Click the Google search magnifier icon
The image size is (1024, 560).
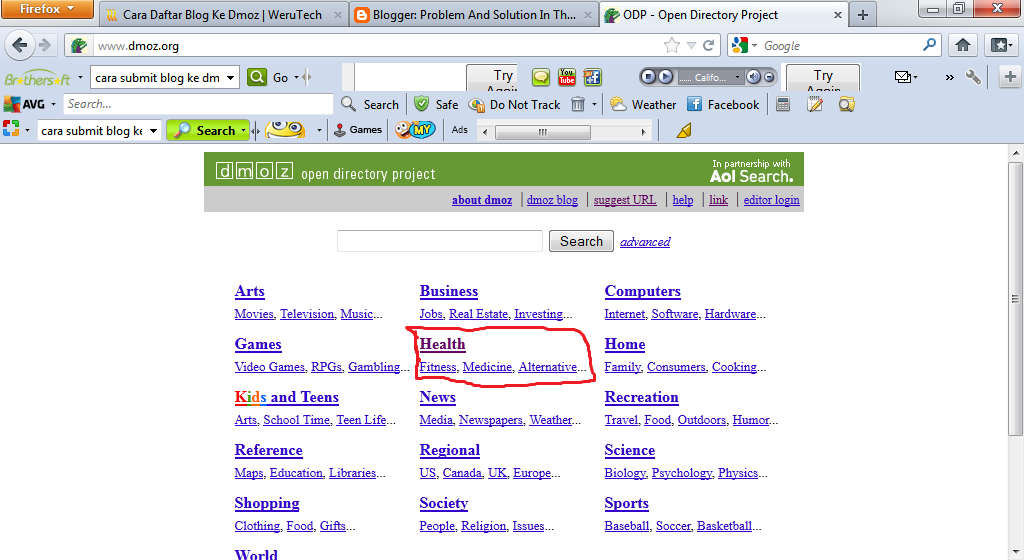929,45
